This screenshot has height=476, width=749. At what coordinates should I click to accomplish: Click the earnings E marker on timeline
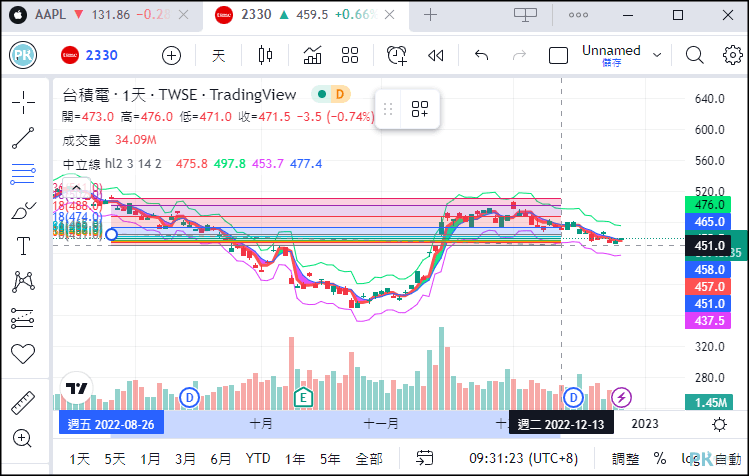tap(303, 397)
